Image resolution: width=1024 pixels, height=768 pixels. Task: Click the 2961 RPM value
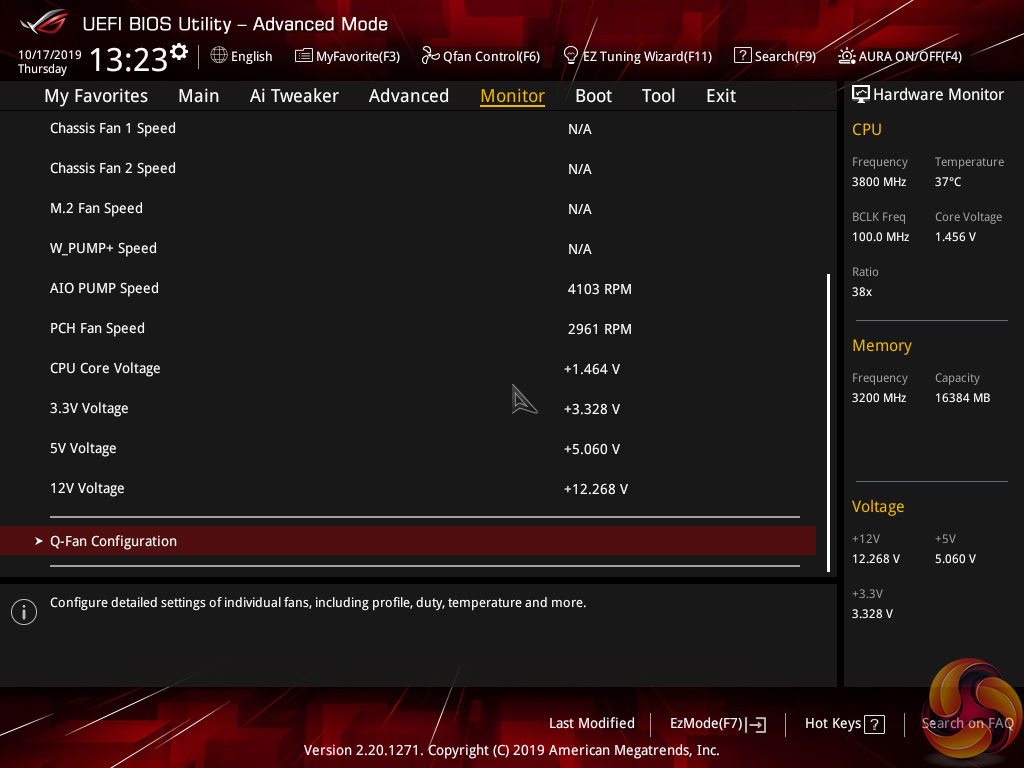click(600, 329)
